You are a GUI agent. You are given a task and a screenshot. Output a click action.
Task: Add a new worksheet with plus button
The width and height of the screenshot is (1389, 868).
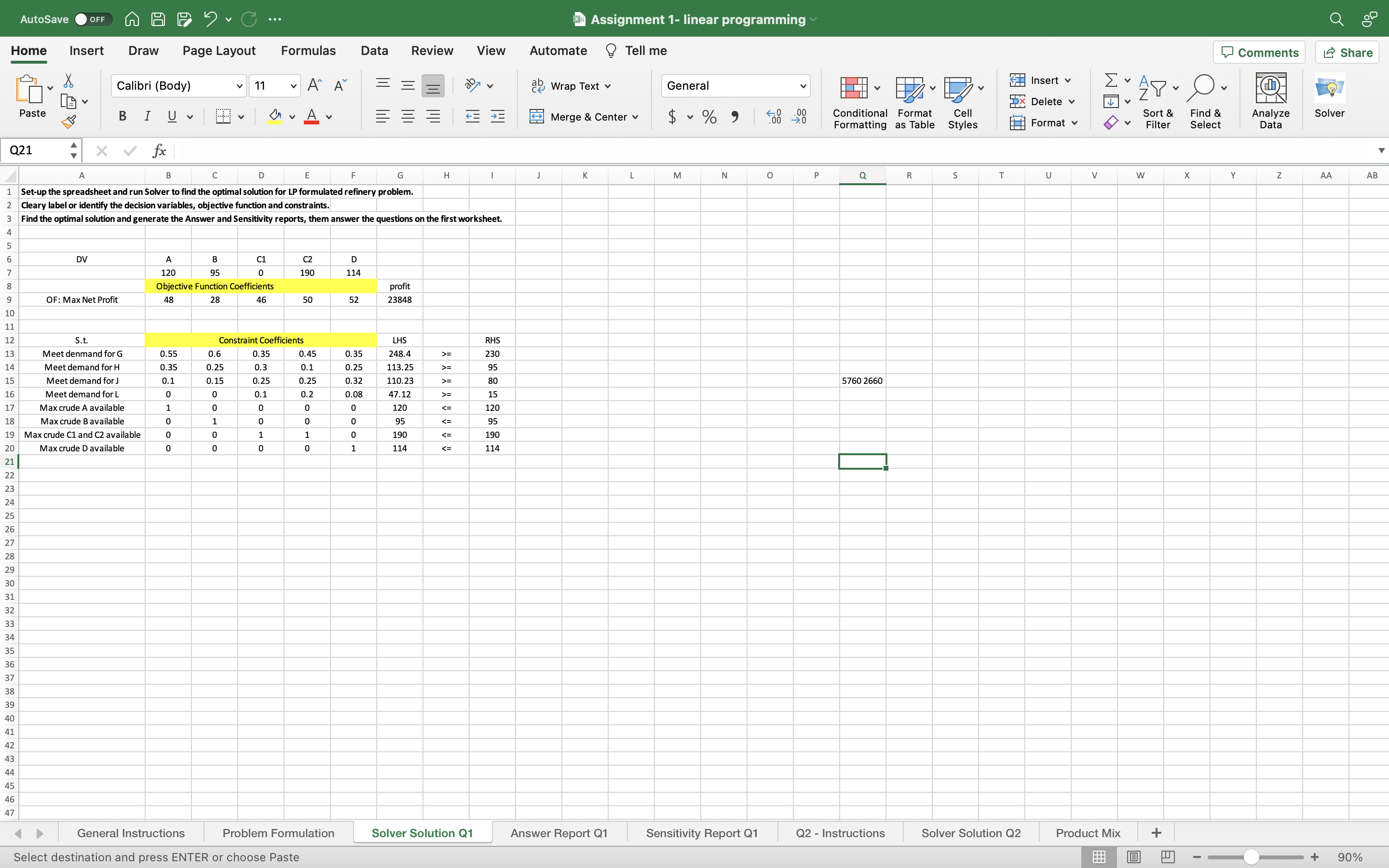[1156, 832]
